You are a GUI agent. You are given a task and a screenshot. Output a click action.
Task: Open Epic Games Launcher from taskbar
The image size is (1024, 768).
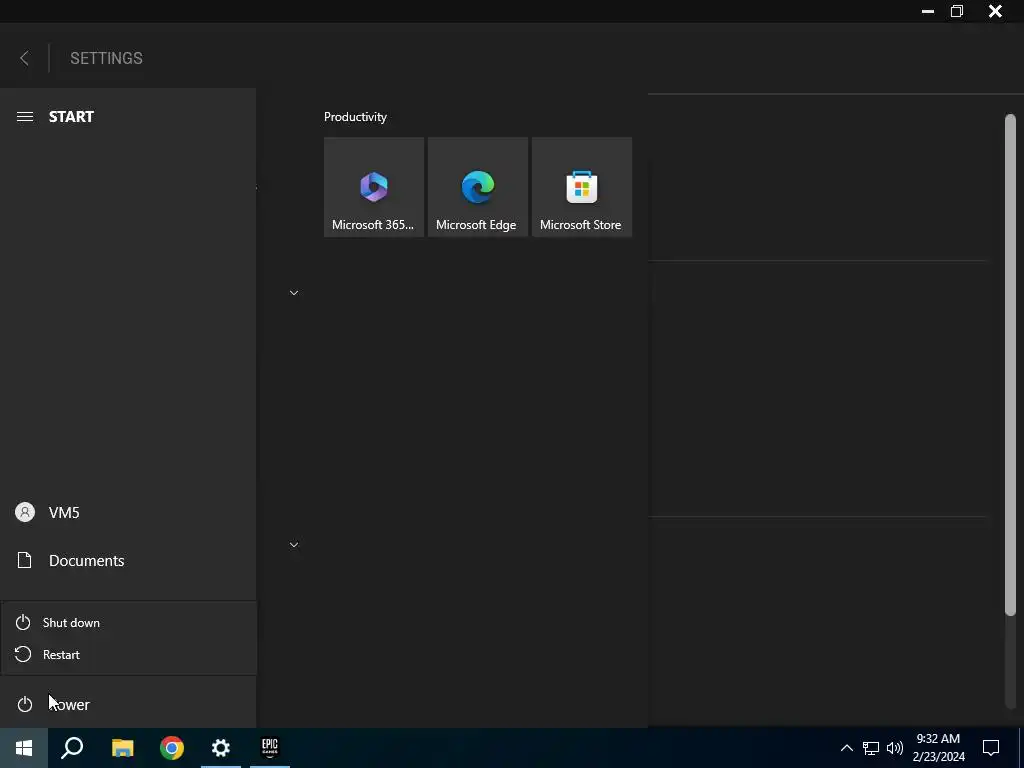pos(270,748)
